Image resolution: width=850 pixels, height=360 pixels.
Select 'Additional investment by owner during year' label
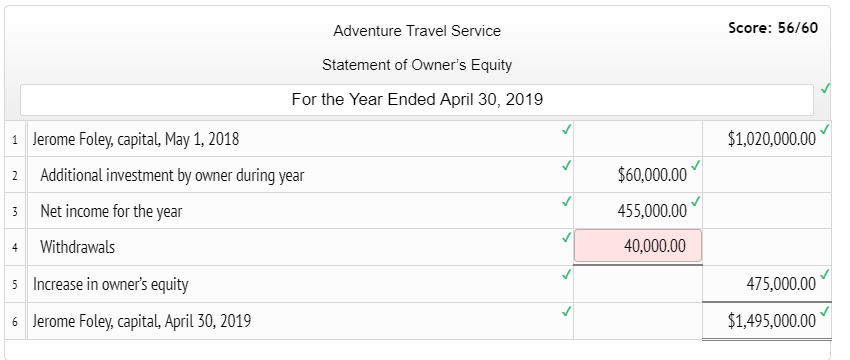pos(172,175)
